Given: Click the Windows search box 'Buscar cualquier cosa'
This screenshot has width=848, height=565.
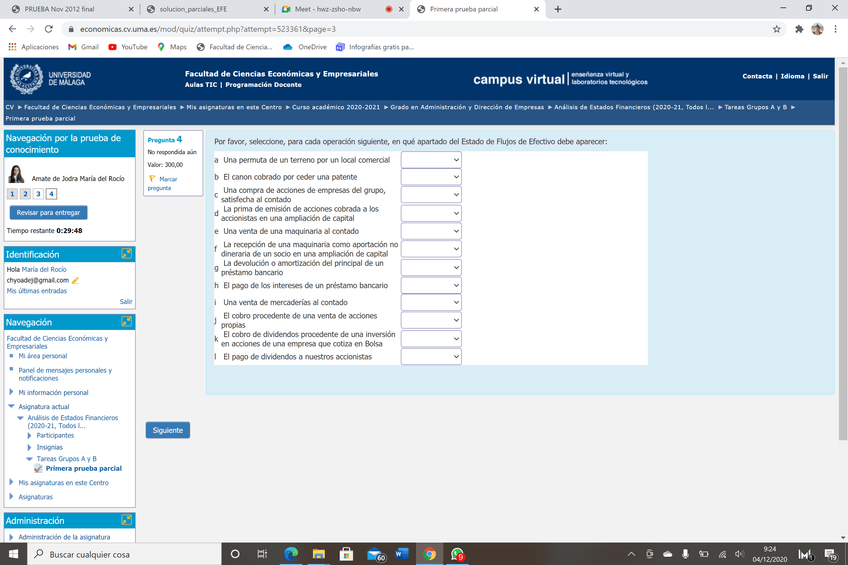Looking at the screenshot, I should [124, 554].
